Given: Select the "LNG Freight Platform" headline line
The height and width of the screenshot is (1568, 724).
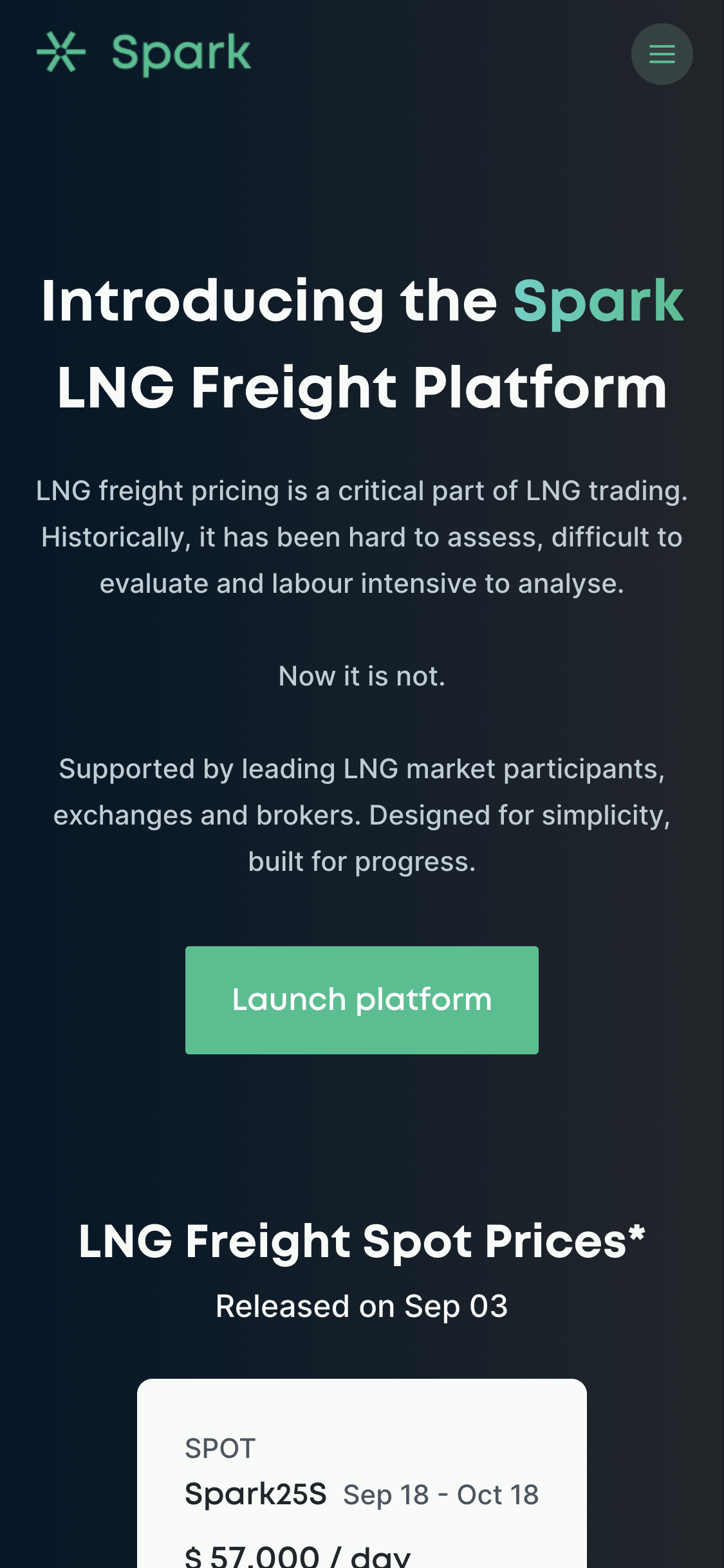Looking at the screenshot, I should tap(362, 387).
